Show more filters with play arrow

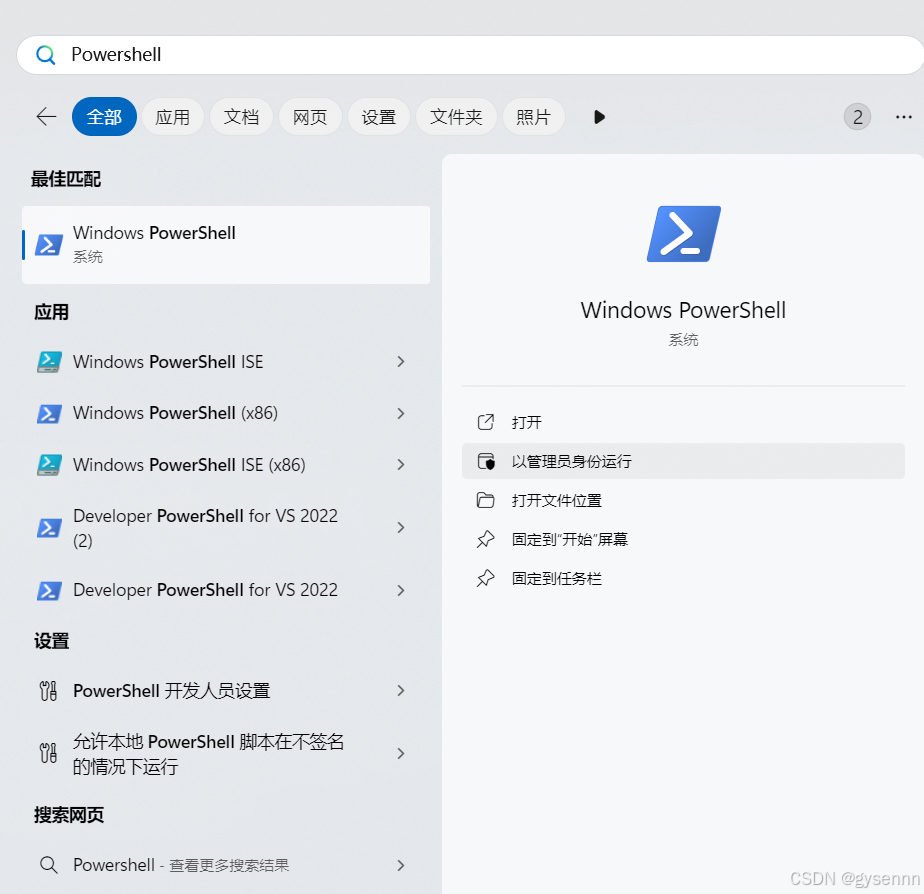599,117
